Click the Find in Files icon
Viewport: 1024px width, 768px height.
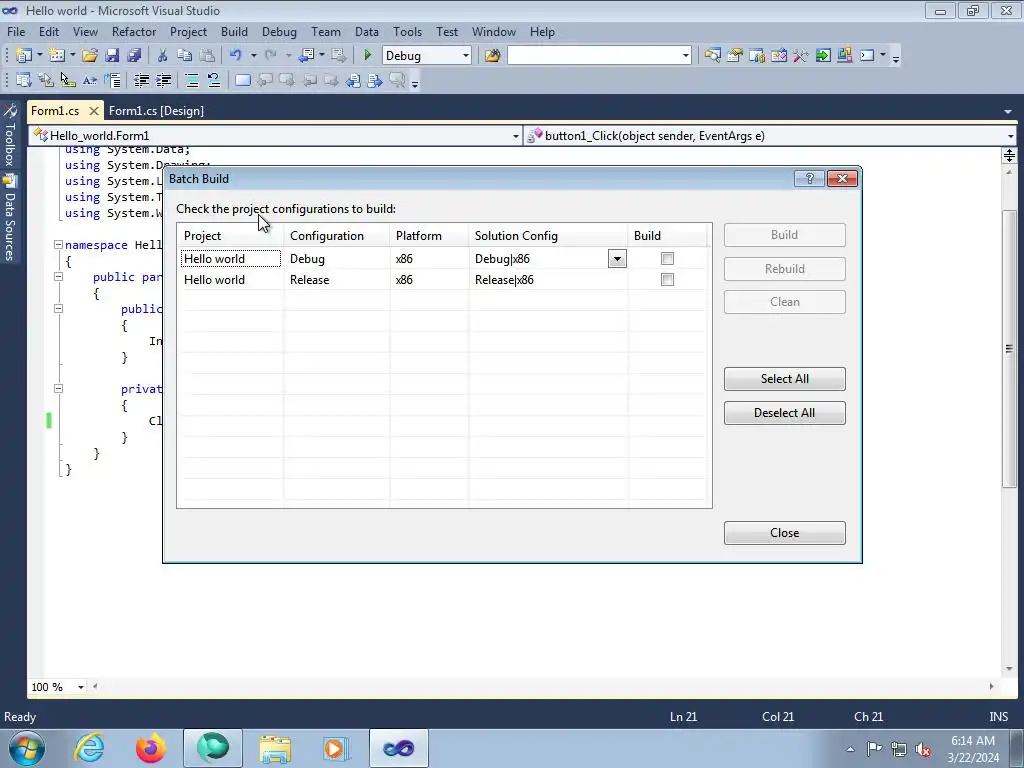click(492, 56)
